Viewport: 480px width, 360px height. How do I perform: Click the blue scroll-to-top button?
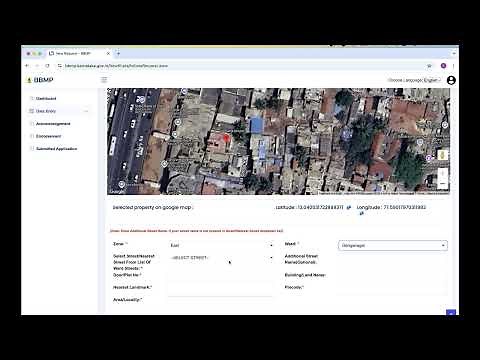click(451, 313)
